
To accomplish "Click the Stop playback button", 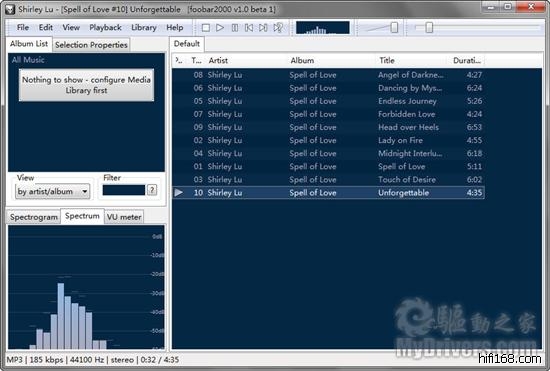I will pos(206,28).
